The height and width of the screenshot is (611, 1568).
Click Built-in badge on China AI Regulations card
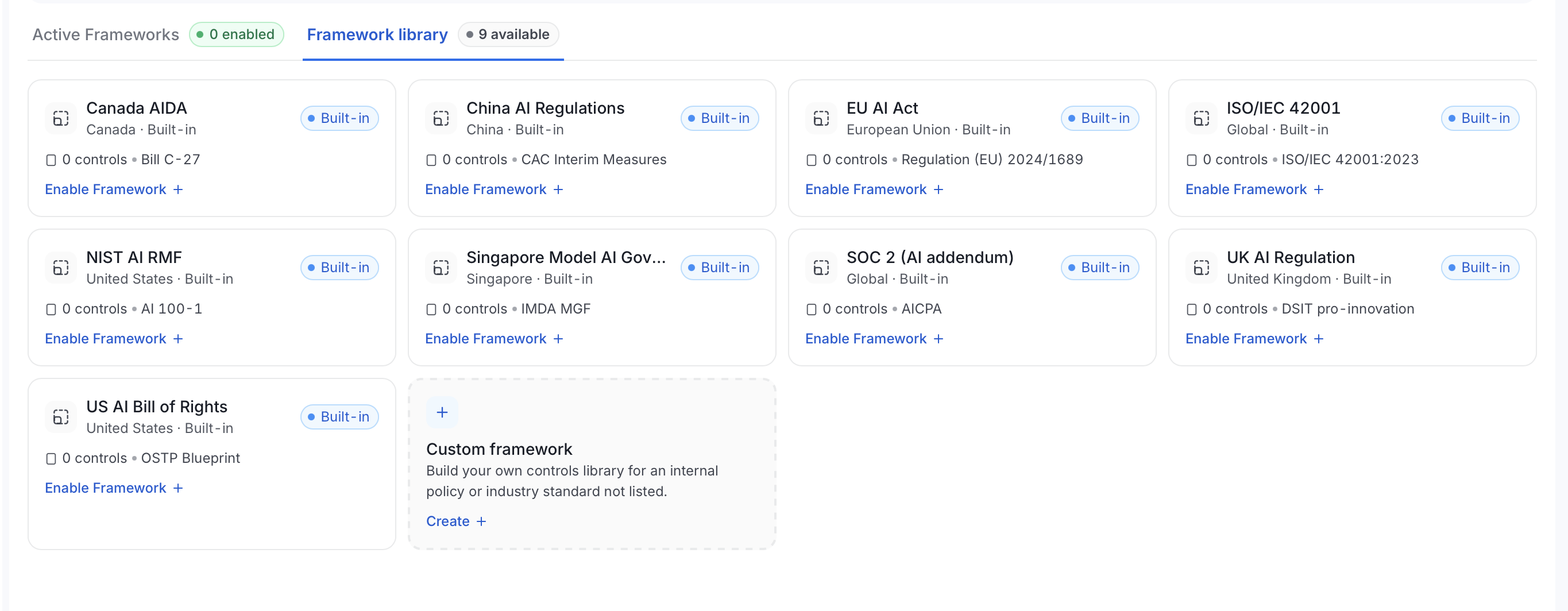[720, 118]
